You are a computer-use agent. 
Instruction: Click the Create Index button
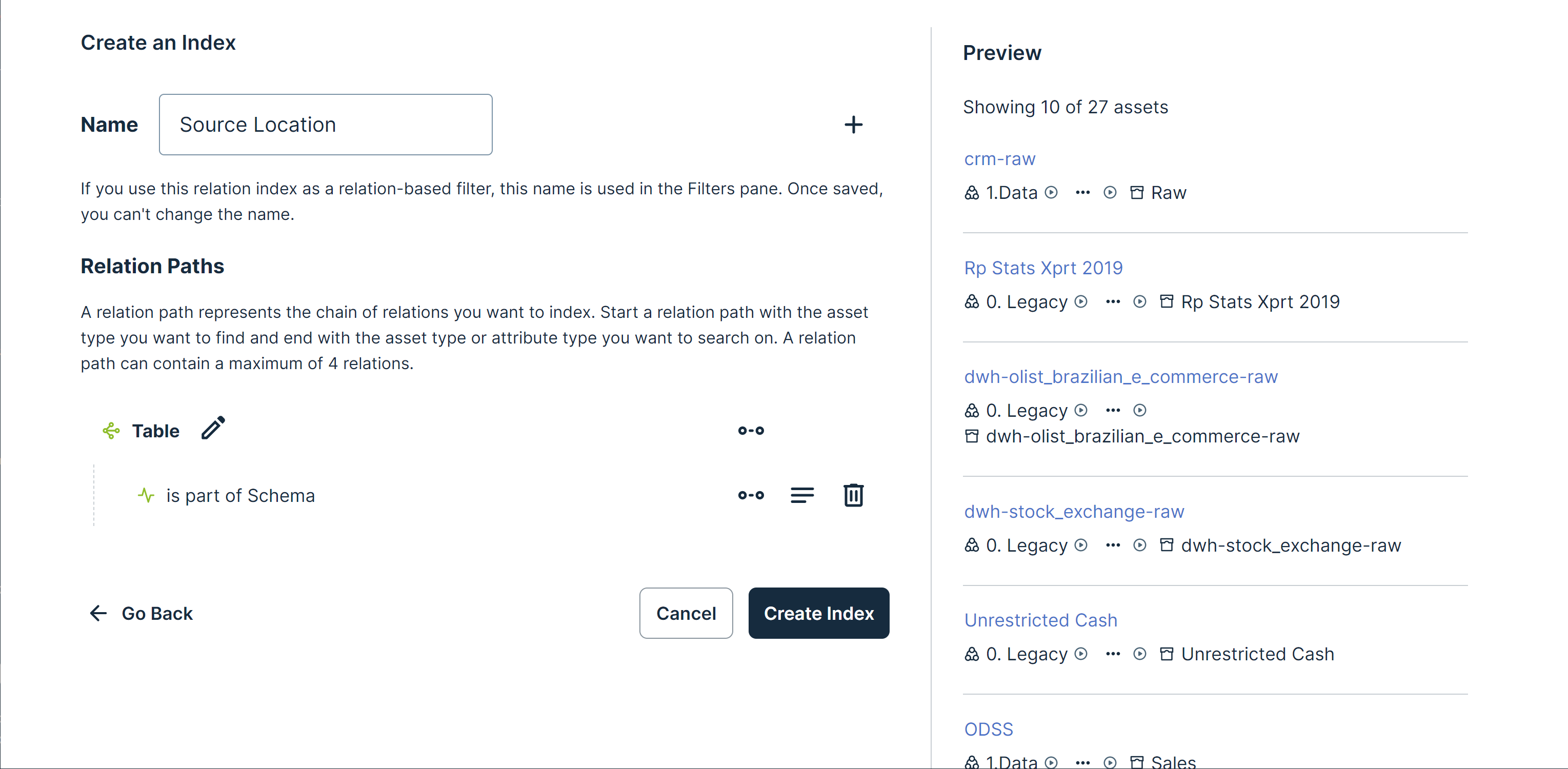point(818,613)
